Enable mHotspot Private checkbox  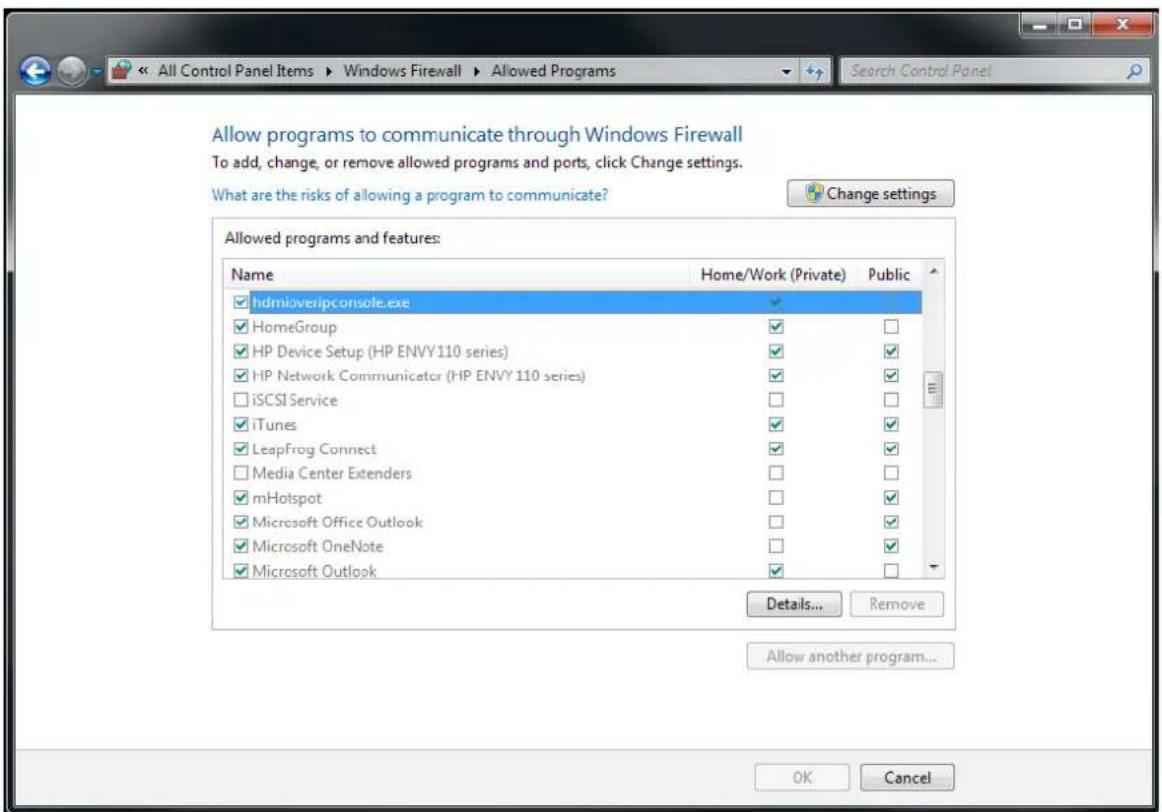pyautogui.click(x=776, y=497)
